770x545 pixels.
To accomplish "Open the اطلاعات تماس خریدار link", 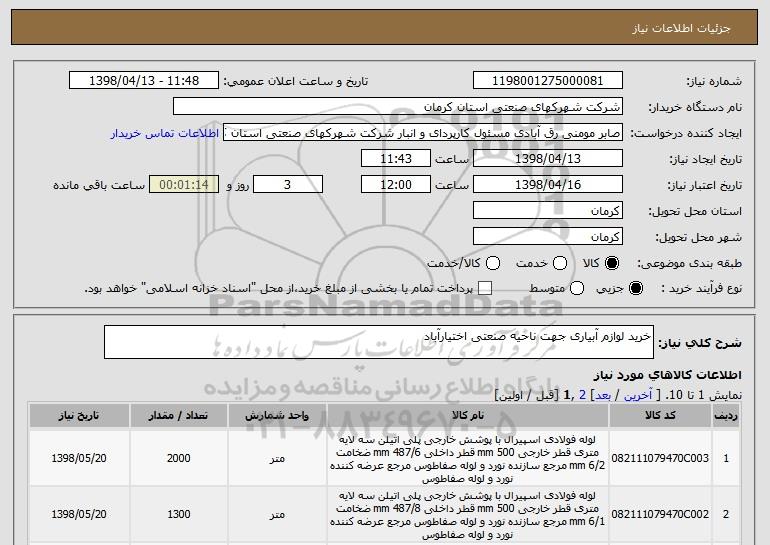I will [x=165, y=133].
